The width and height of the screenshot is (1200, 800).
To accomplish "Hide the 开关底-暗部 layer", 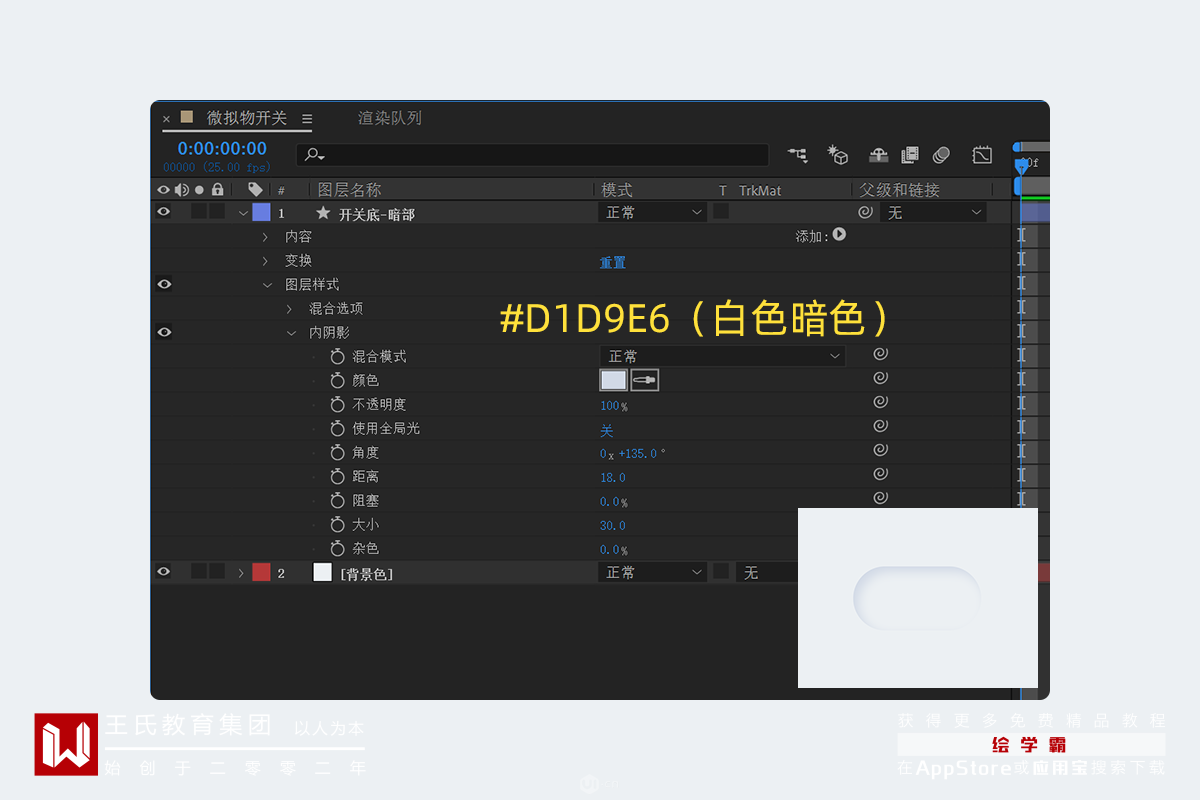I will (164, 212).
